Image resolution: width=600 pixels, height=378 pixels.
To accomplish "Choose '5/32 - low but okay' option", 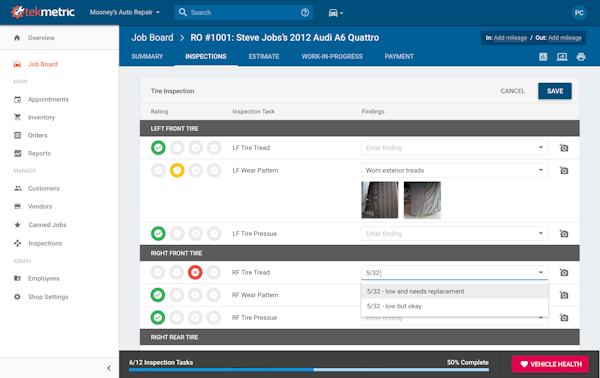I will [x=455, y=306].
